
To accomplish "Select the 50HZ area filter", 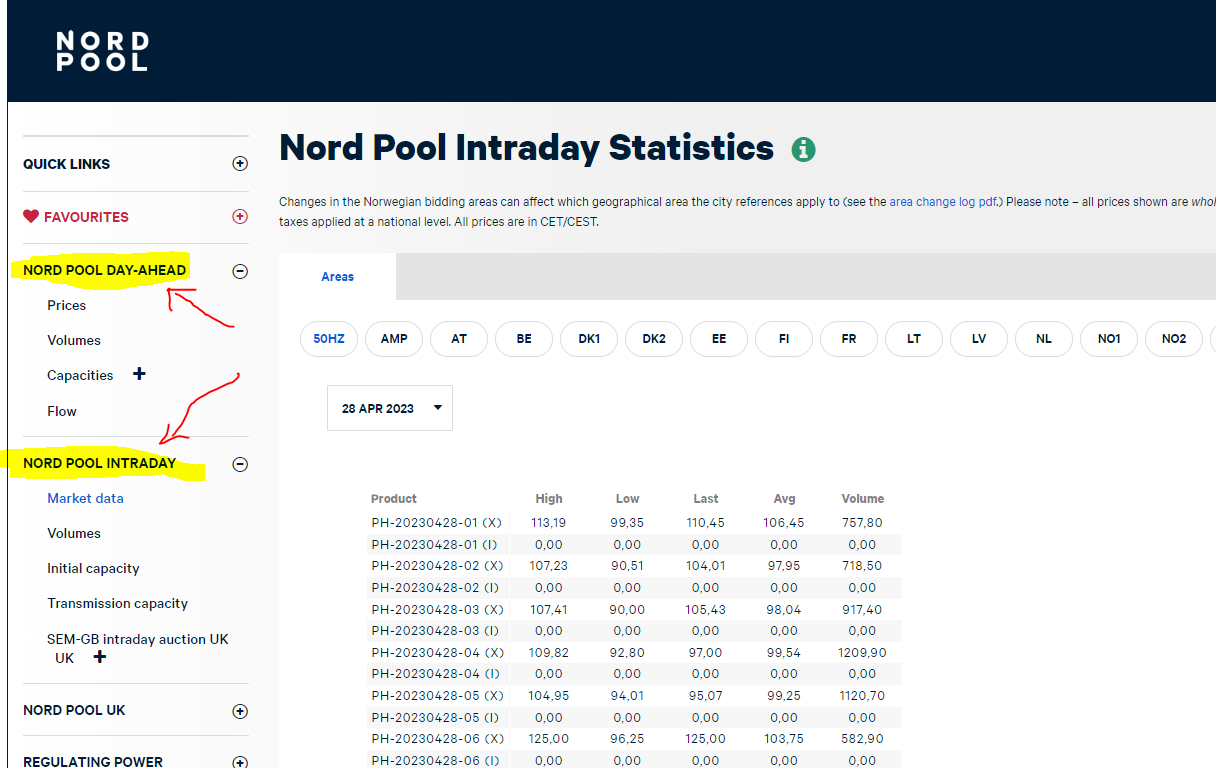I will 329,339.
